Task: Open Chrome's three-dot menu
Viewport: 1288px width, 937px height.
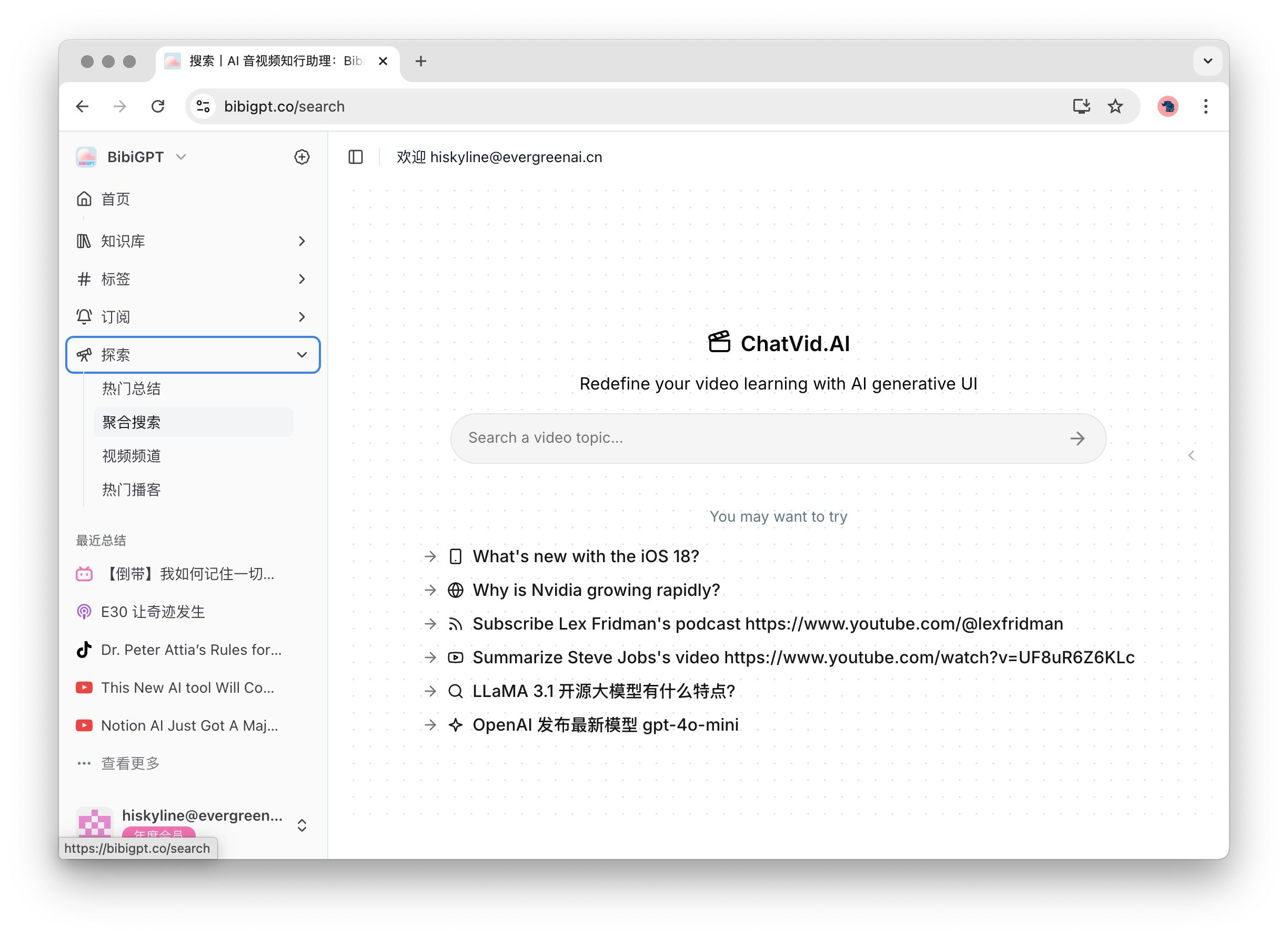Action: 1205,106
